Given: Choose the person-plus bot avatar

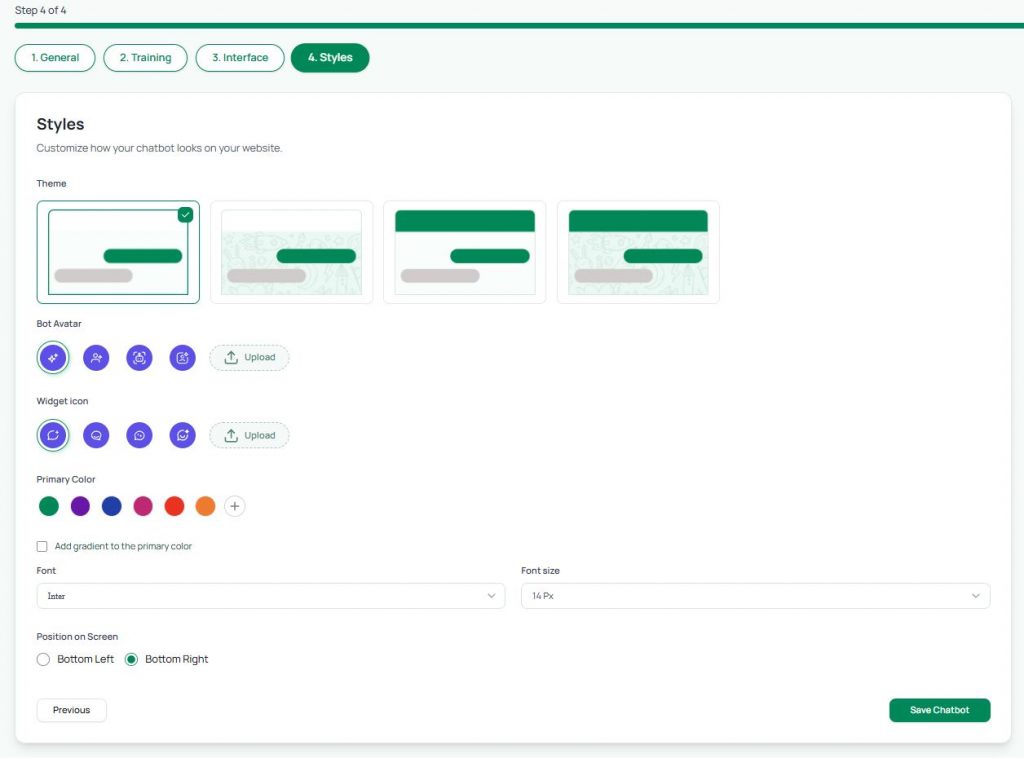Looking at the screenshot, I should tap(96, 358).
